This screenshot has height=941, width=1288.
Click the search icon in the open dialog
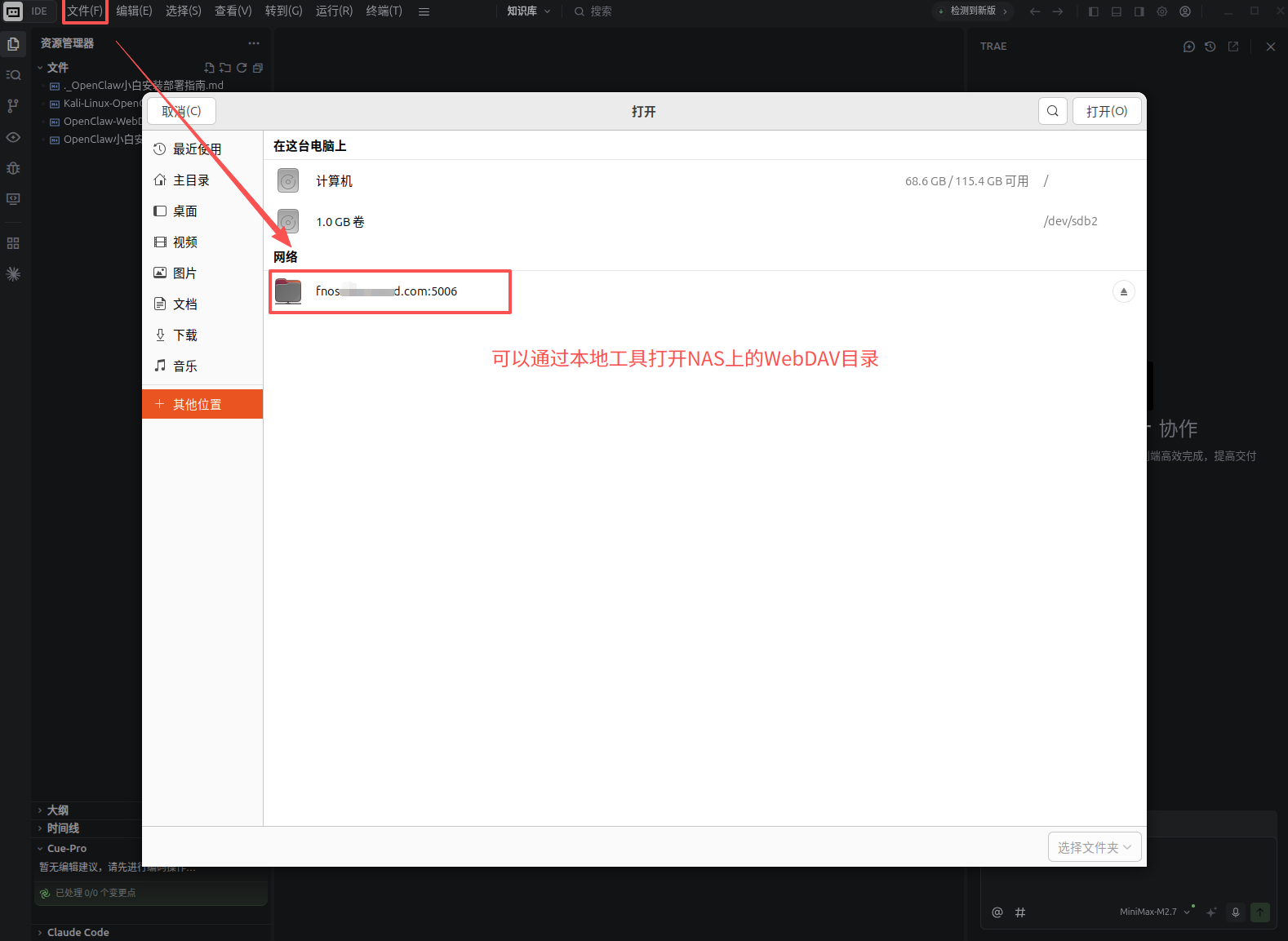(x=1052, y=111)
